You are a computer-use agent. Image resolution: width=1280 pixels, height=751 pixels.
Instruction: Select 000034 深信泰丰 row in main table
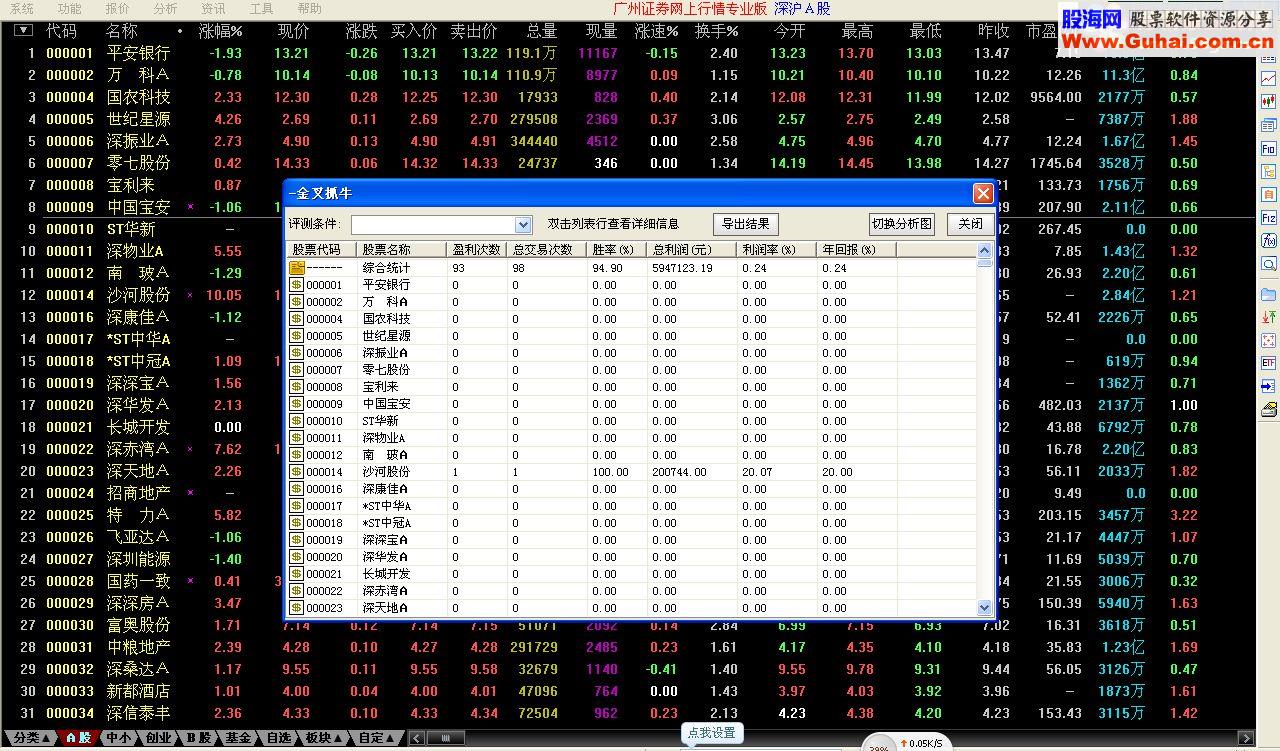click(x=628, y=713)
